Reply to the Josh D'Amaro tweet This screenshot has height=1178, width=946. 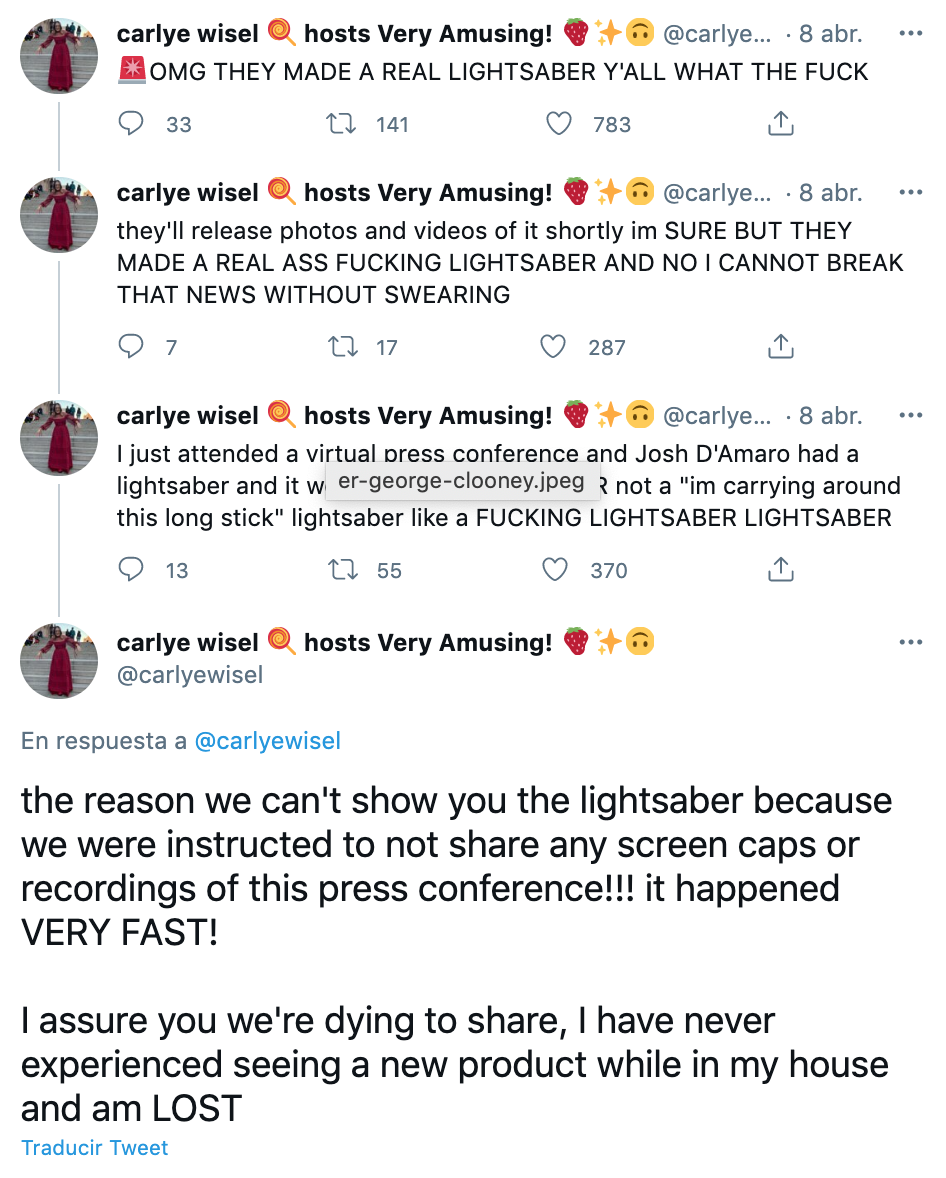pyautogui.click(x=132, y=570)
